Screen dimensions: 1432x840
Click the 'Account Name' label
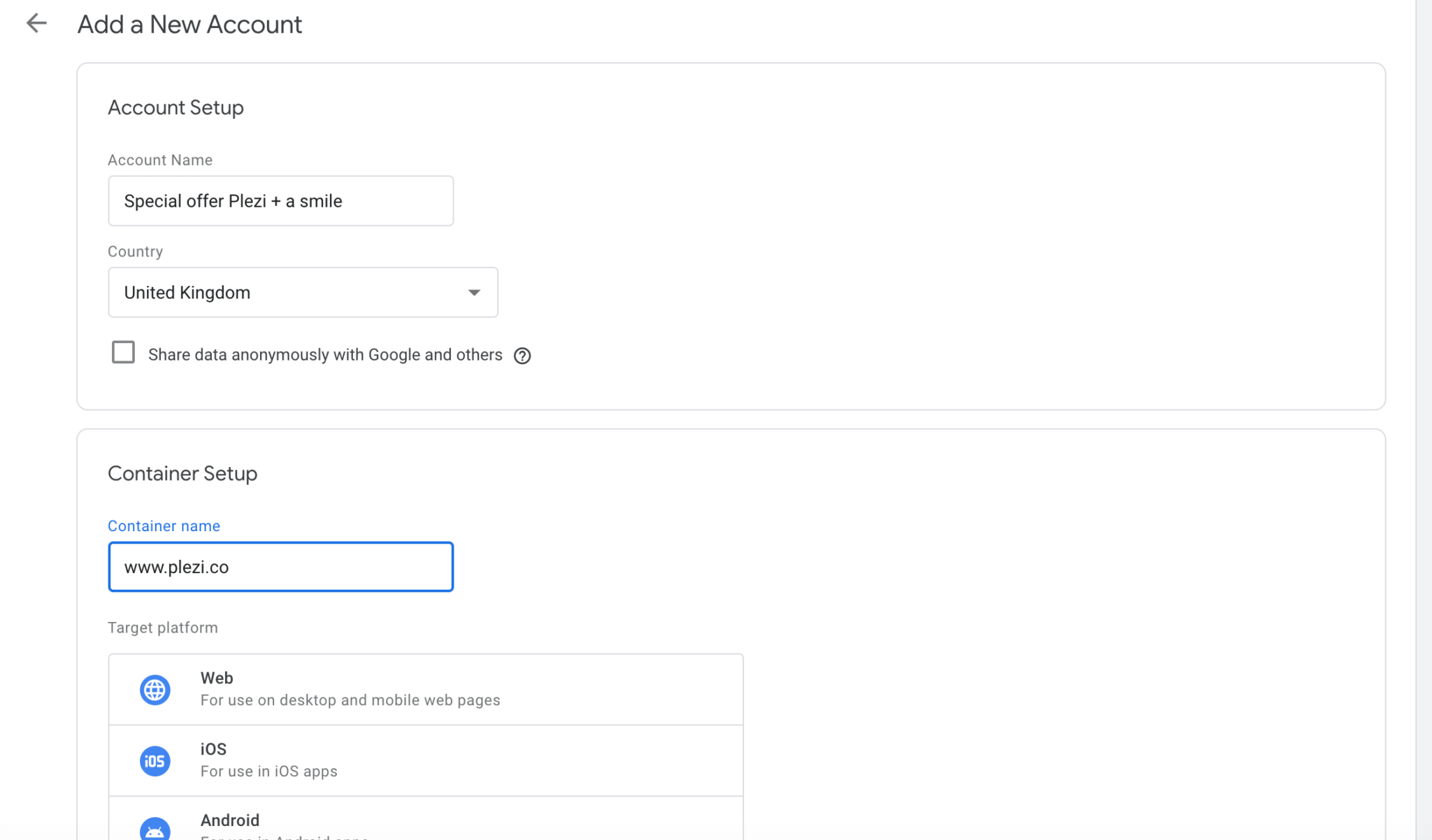(160, 160)
